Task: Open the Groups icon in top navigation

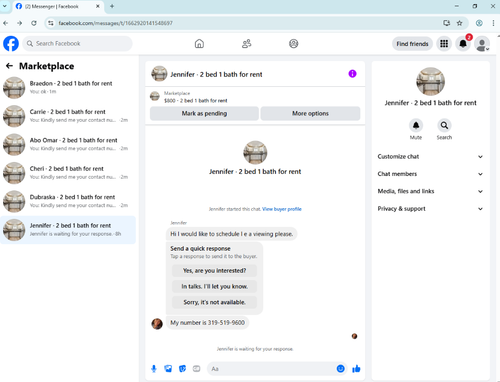Action: coord(294,44)
